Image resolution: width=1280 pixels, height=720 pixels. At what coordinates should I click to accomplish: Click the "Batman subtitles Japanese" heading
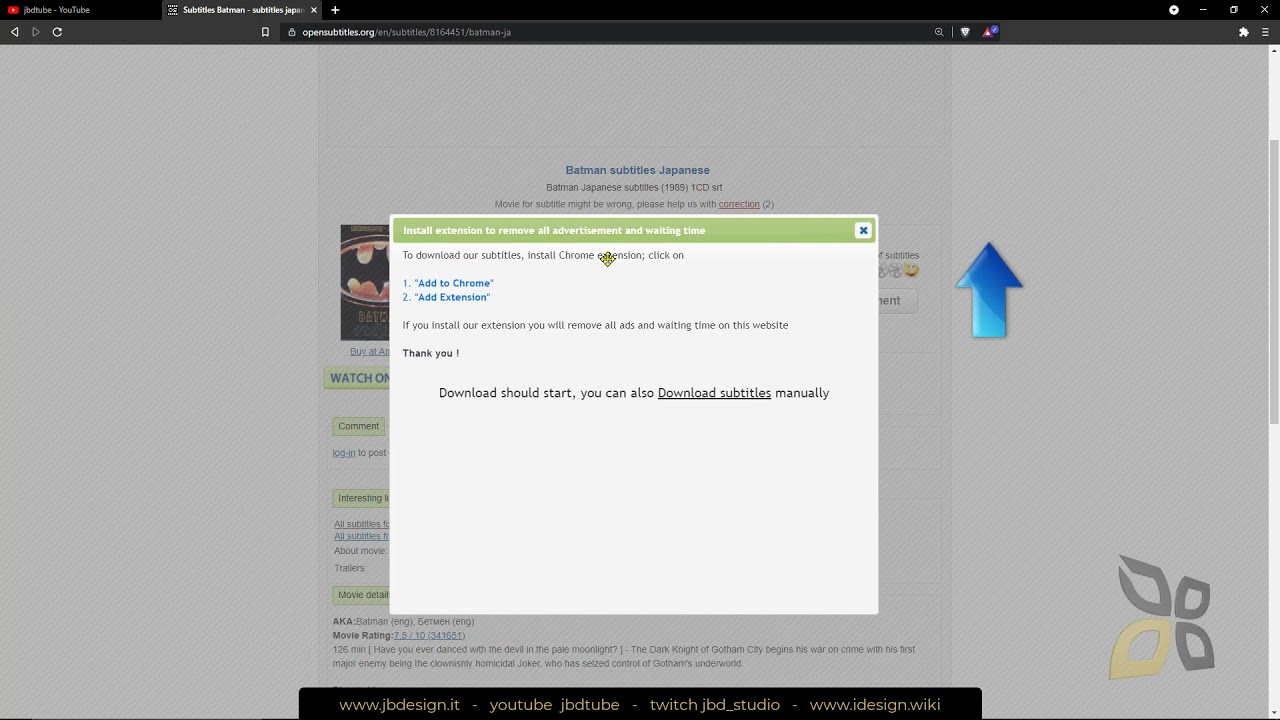(x=637, y=170)
